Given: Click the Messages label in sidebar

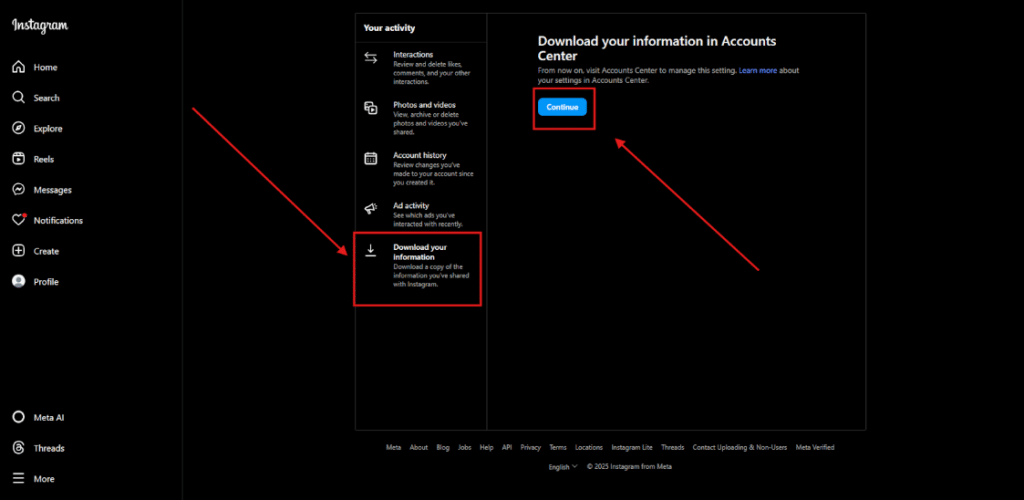Looking at the screenshot, I should (53, 190).
